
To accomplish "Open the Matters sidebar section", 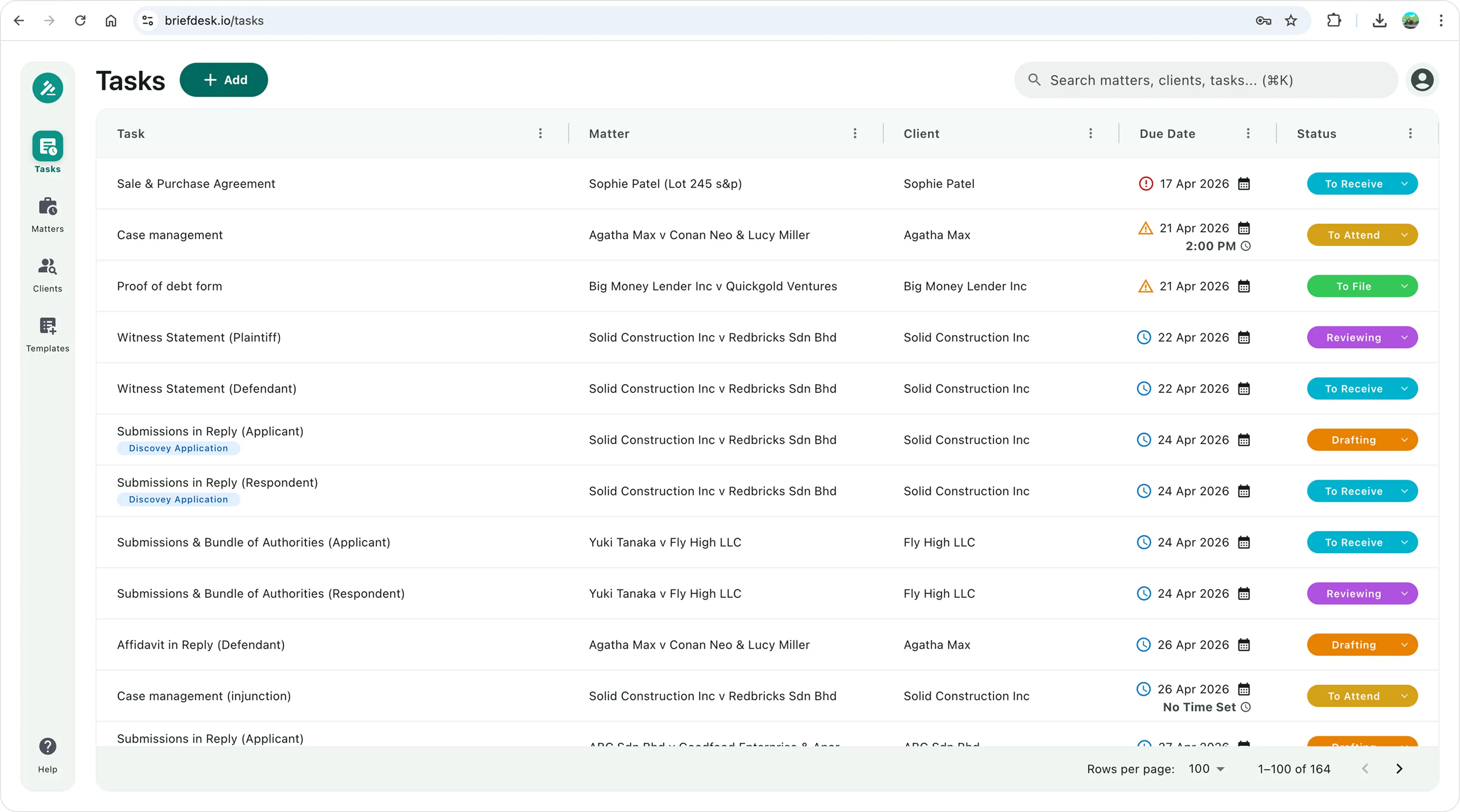I will [48, 215].
